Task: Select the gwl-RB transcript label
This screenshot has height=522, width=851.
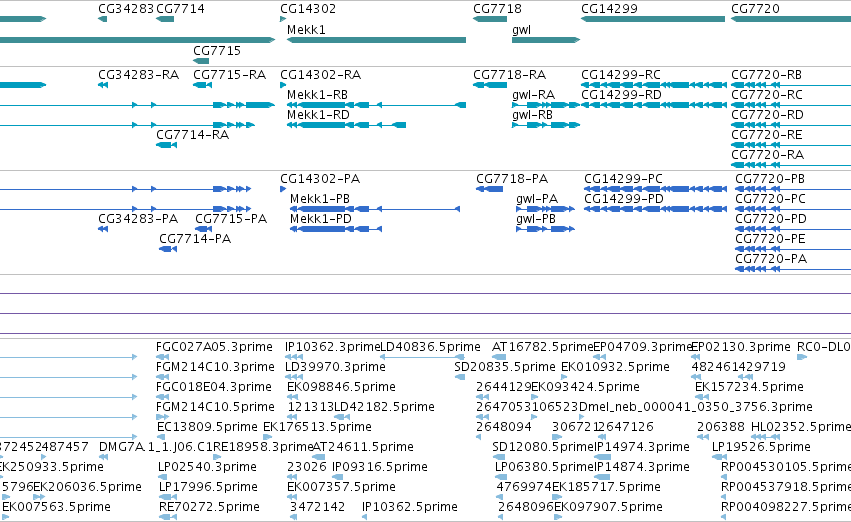Action: click(x=532, y=115)
